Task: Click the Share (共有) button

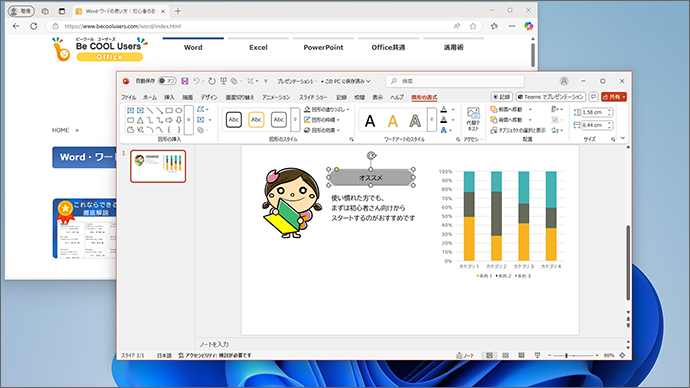Action: click(614, 97)
